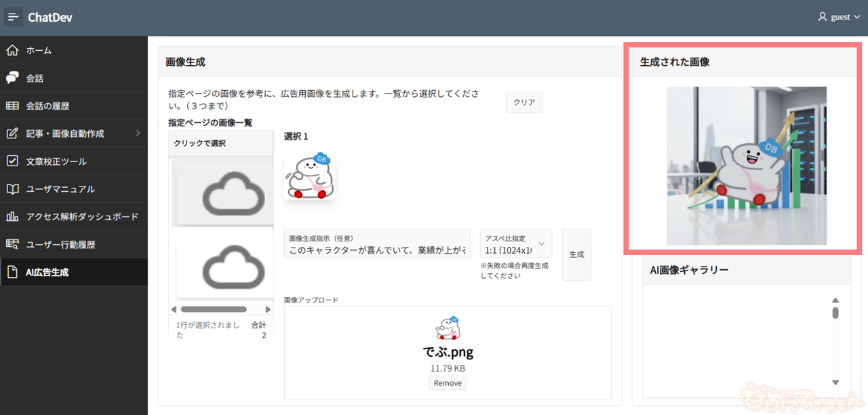The height and width of the screenshot is (415, 868).
Task: Click the アクセス解析ダッシュボード chart icon
Action: point(13,216)
